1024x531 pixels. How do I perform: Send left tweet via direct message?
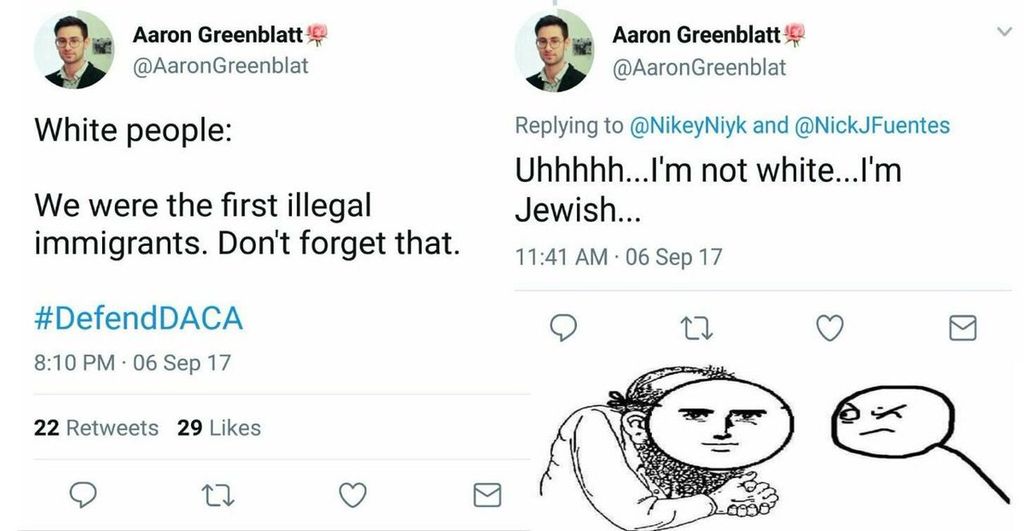pyautogui.click(x=486, y=493)
